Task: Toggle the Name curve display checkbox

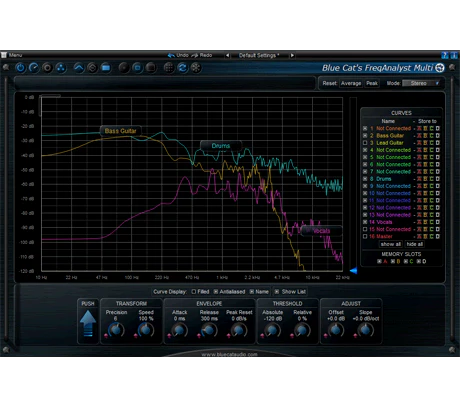Action: pyautogui.click(x=252, y=292)
